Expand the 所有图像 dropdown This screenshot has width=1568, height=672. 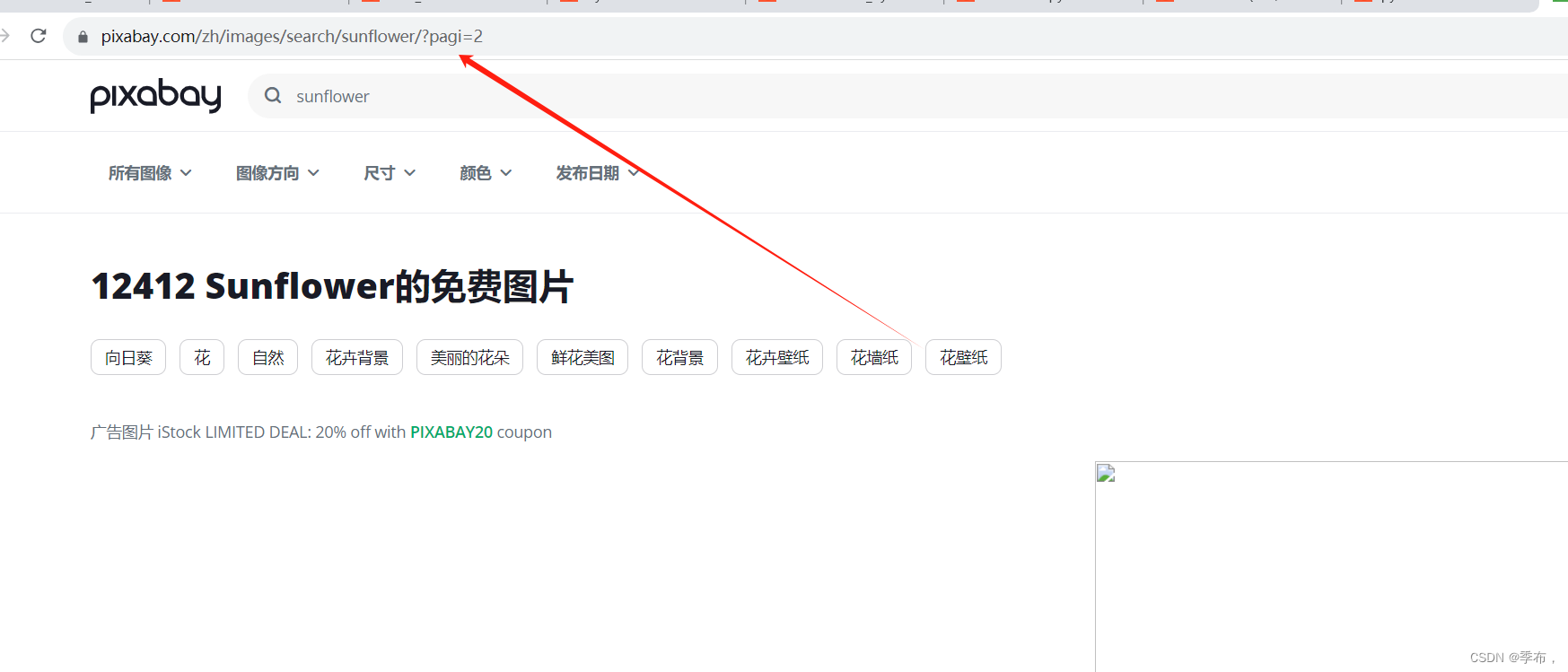pyautogui.click(x=150, y=173)
